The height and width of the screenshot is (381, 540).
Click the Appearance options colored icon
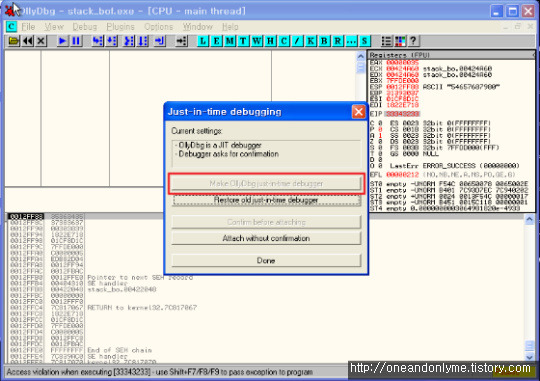click(x=400, y=41)
